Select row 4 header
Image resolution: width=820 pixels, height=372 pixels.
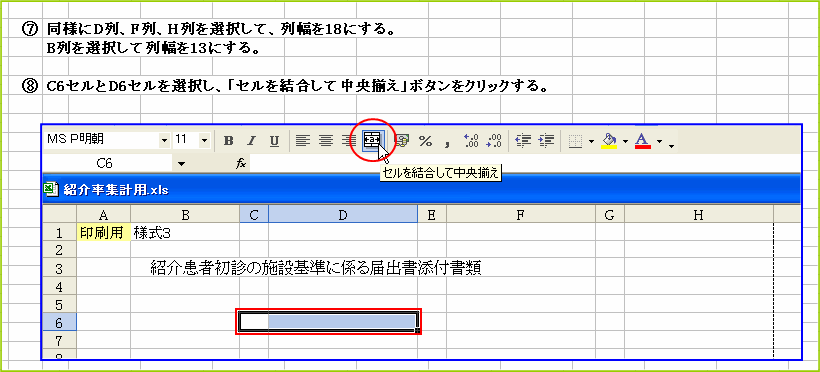pos(59,287)
